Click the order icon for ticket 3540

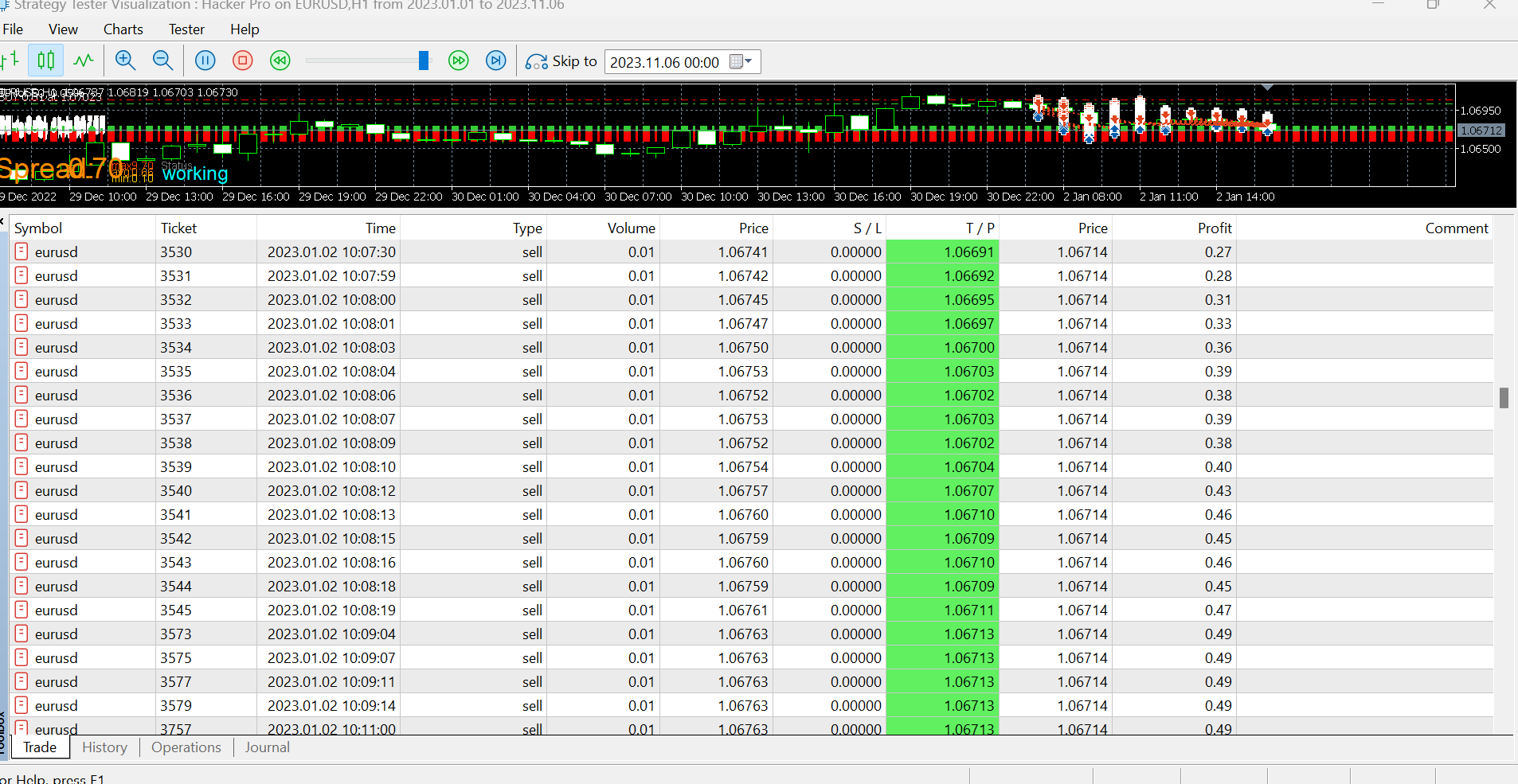point(22,490)
